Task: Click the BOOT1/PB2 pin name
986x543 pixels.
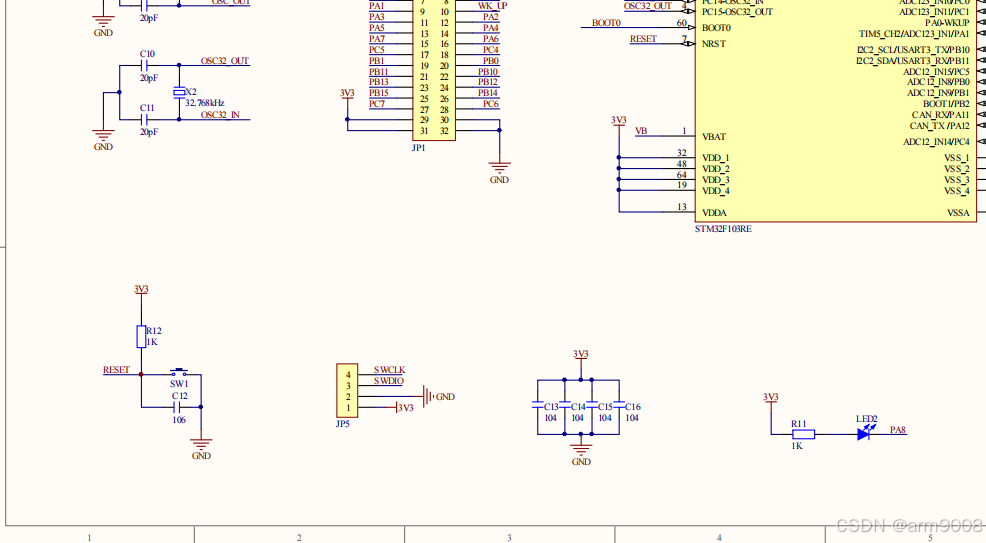Action: [x=946, y=104]
